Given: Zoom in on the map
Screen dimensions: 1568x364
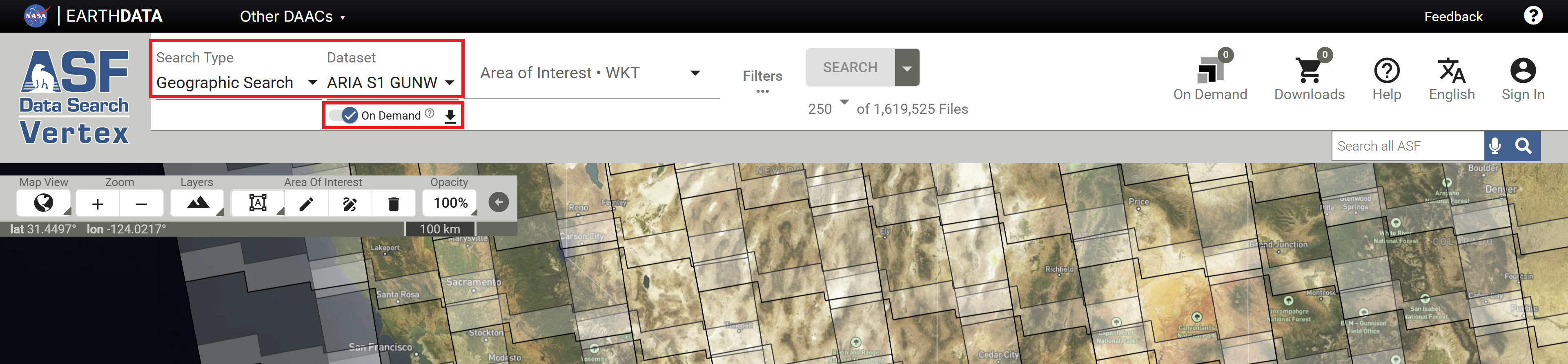Looking at the screenshot, I should 98,203.
